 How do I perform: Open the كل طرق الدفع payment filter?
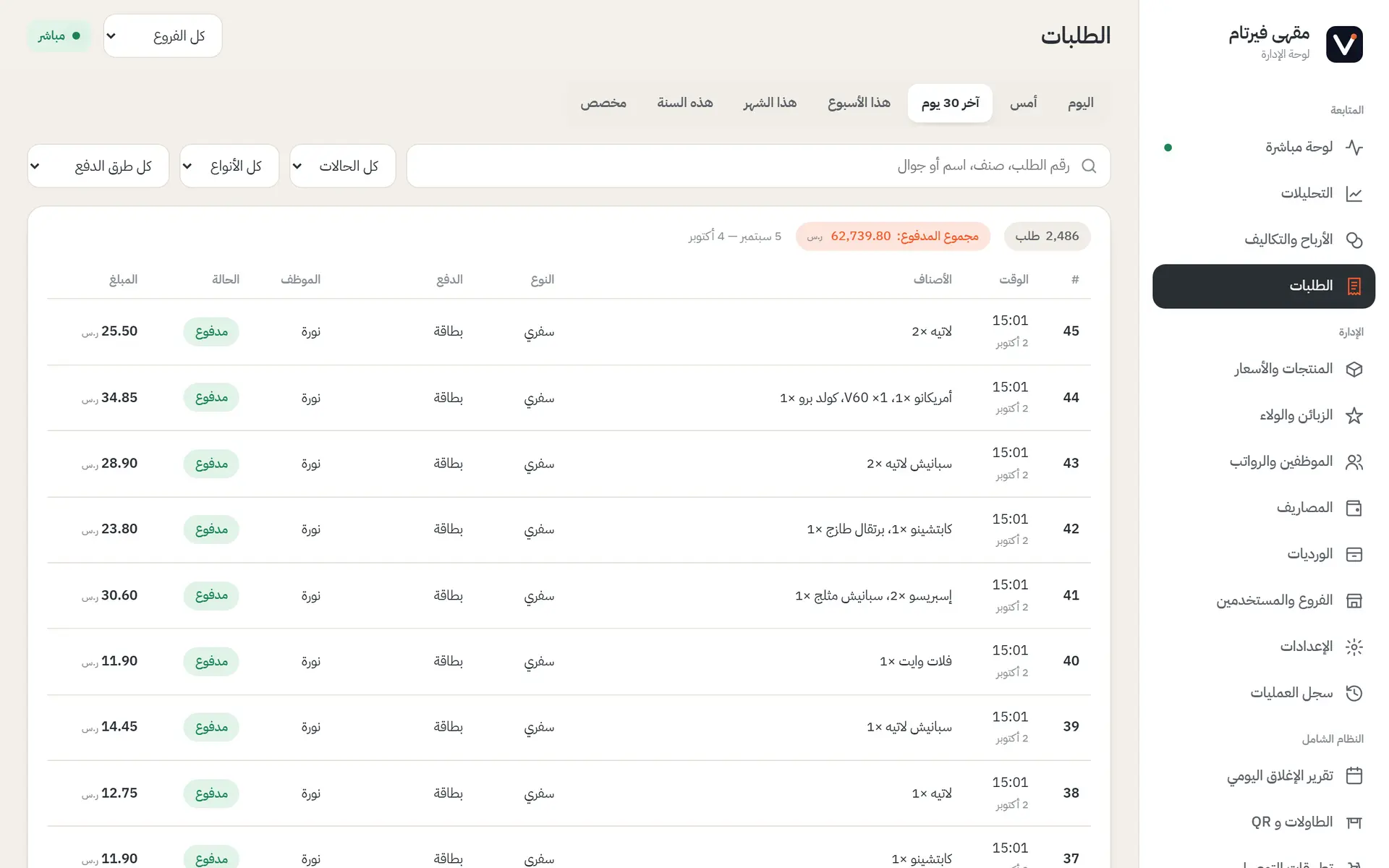(98, 166)
